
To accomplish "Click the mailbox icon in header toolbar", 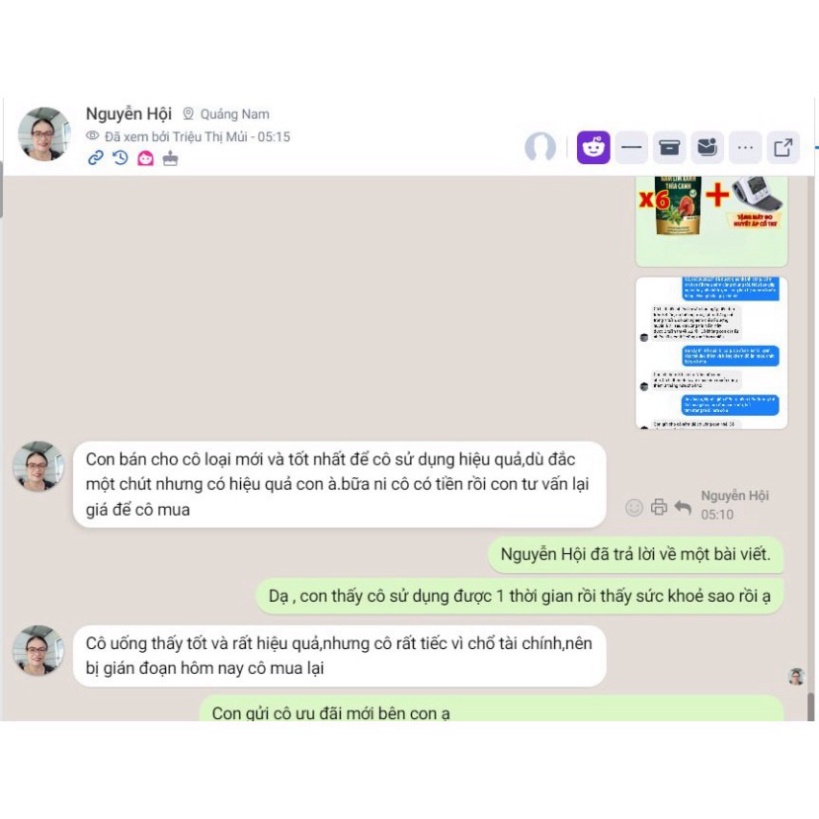I will pos(707,147).
